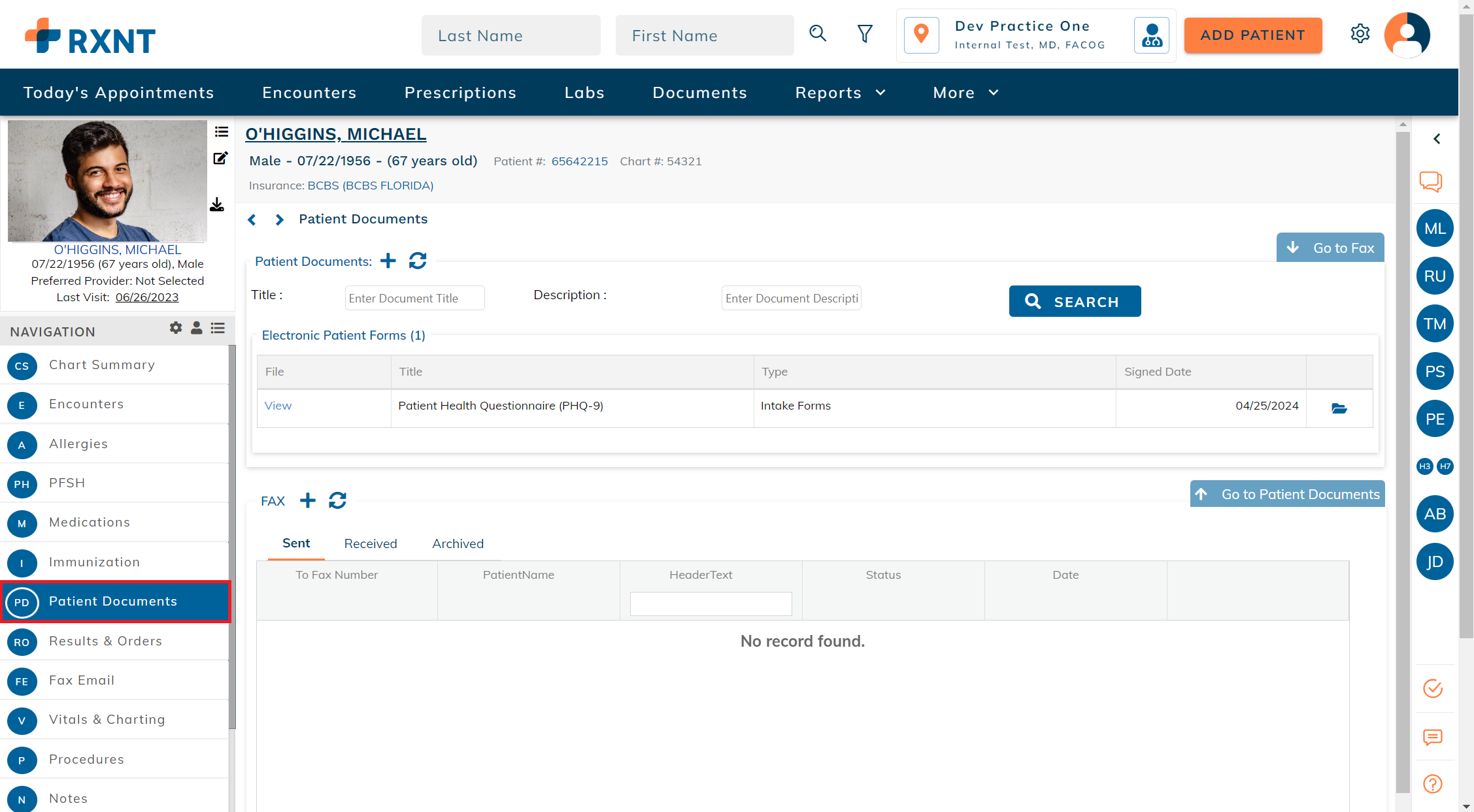Click Go to Patient Documents button

click(1287, 494)
